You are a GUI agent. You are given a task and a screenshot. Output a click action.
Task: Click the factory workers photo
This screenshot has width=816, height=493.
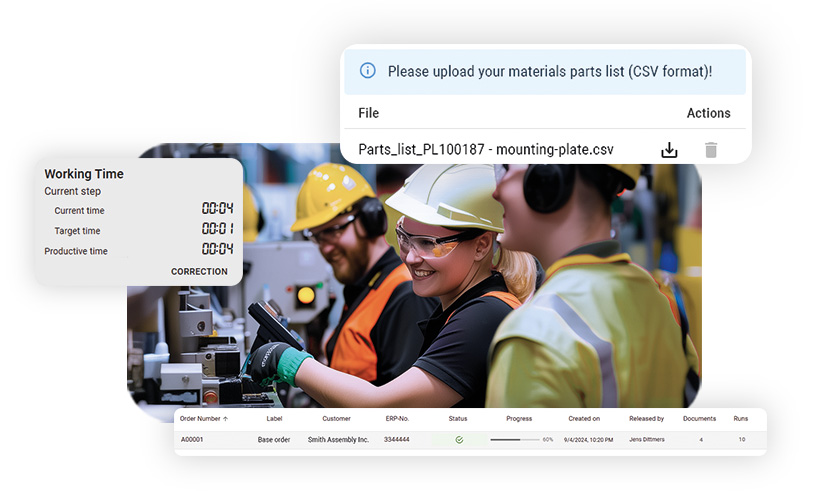pyautogui.click(x=414, y=284)
